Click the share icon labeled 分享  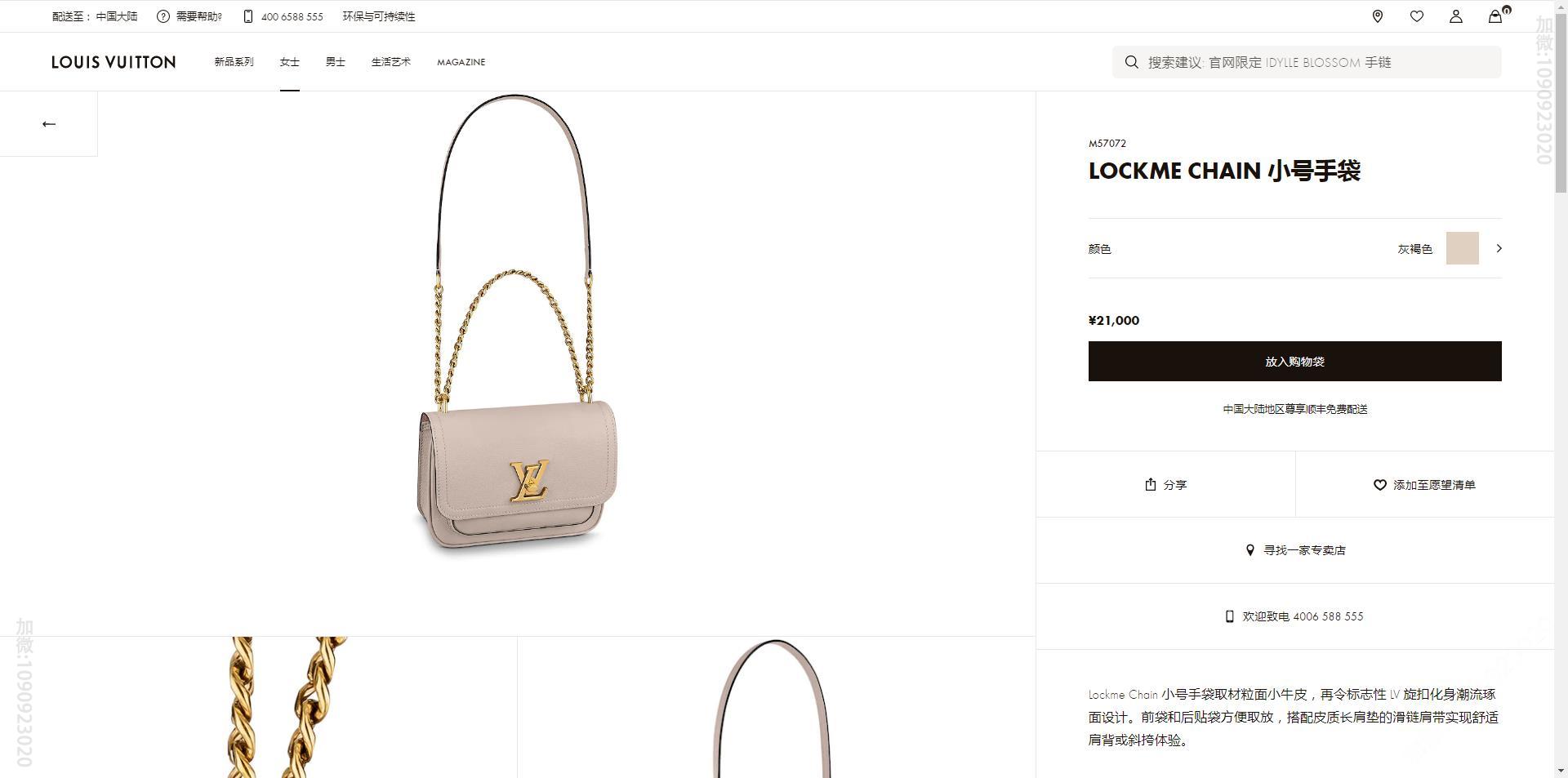[1151, 484]
